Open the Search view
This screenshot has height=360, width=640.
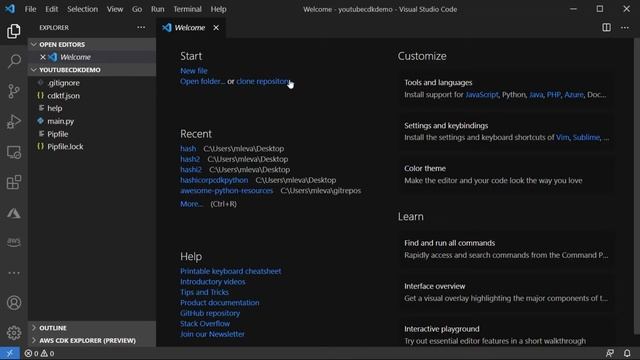click(x=13, y=61)
